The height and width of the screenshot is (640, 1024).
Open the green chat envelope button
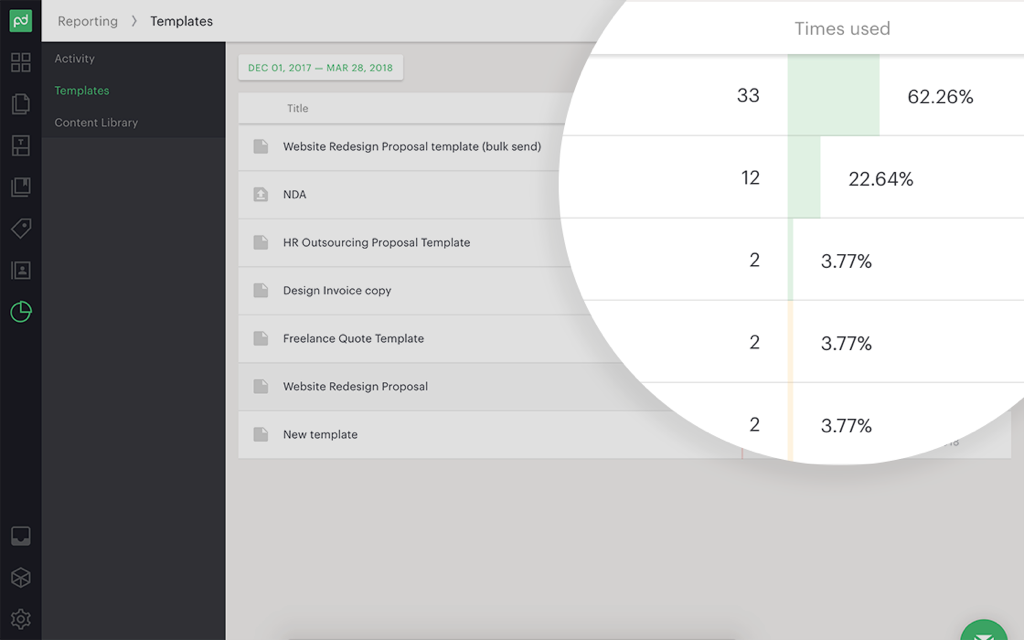[984, 631]
